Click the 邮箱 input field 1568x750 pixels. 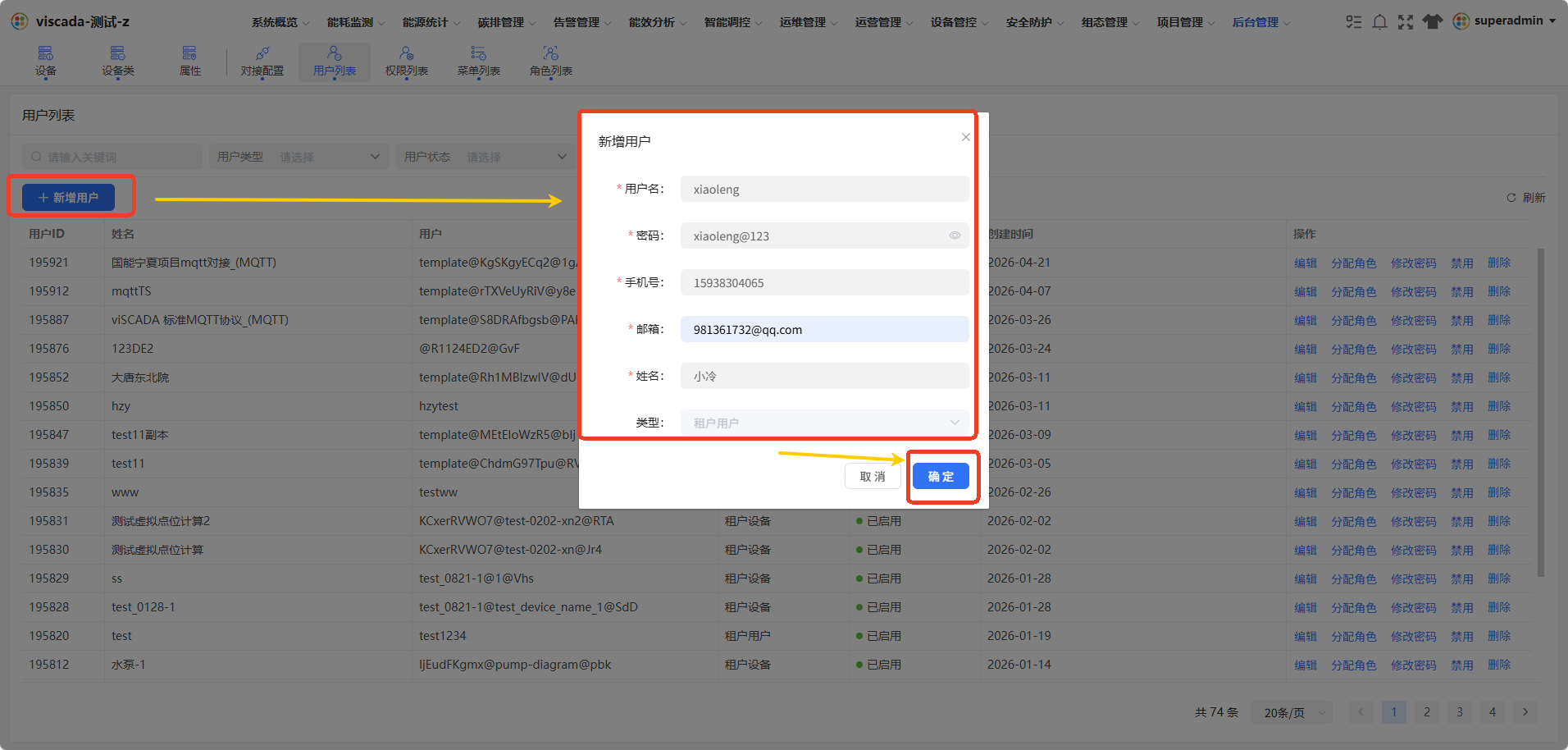pyautogui.click(x=825, y=329)
